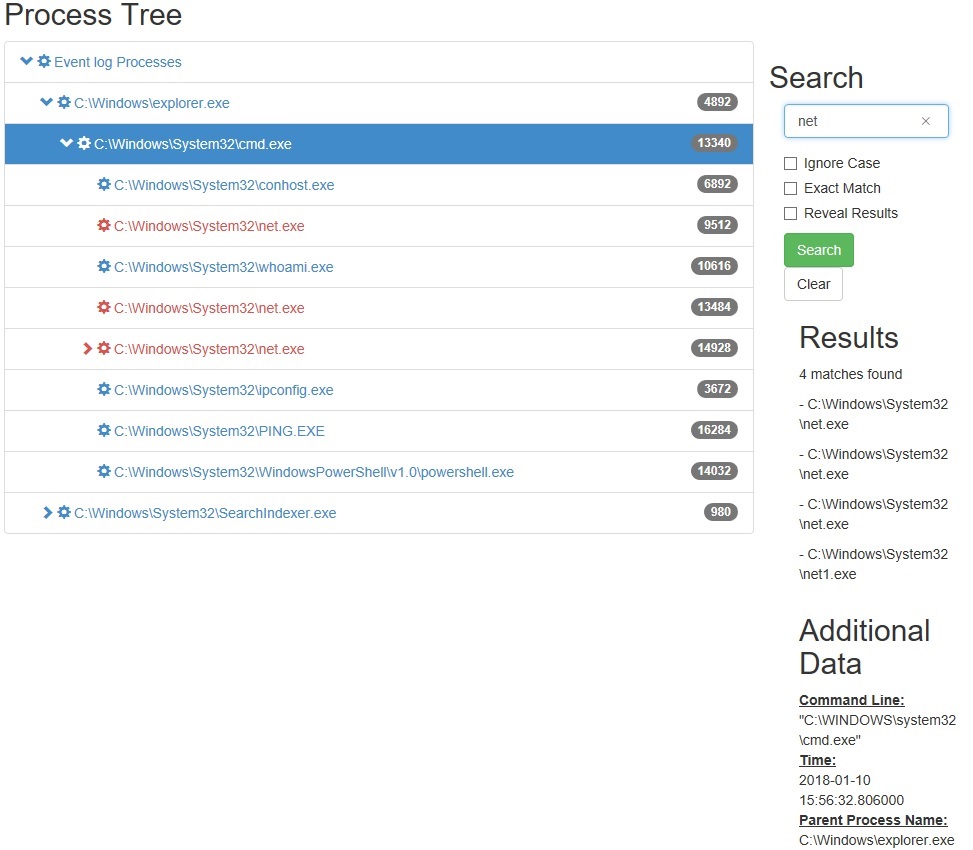Collapse the Event log Processes root node
Viewport: 973px width, 850px height.
[26, 61]
